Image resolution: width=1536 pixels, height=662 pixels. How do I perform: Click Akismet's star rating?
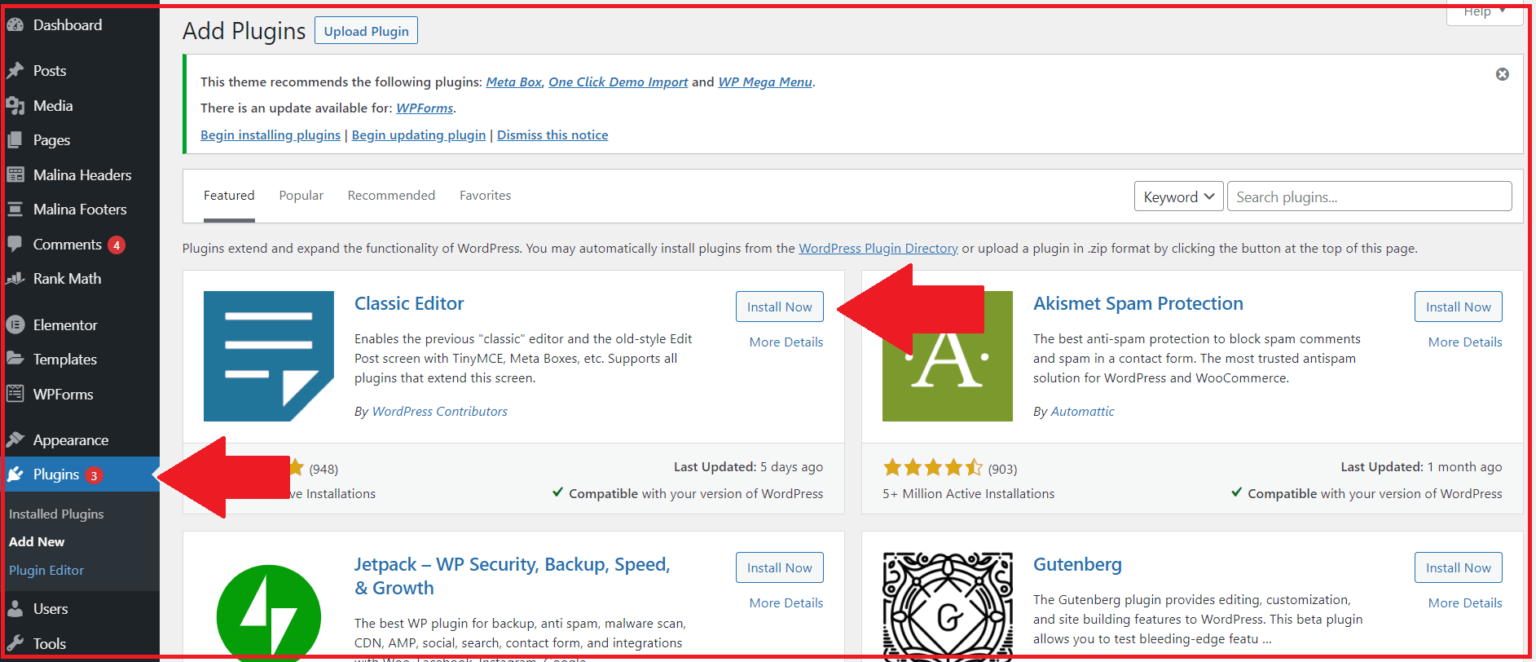point(932,468)
